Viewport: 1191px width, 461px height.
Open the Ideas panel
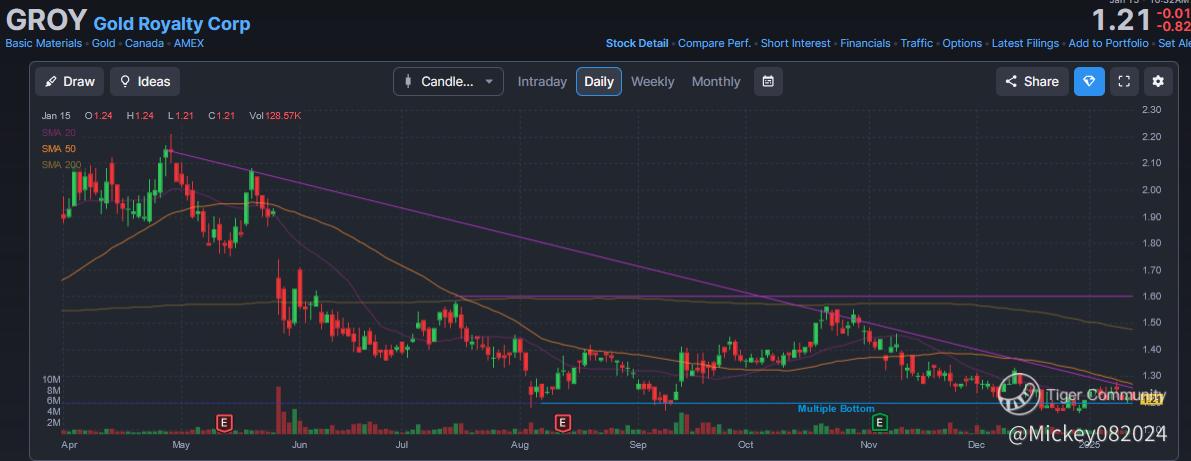145,81
